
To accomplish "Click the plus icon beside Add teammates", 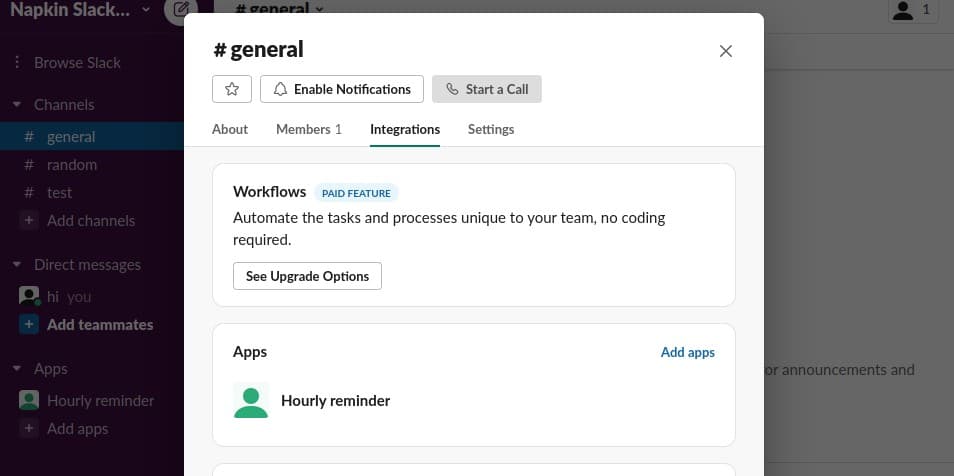I will click(29, 324).
